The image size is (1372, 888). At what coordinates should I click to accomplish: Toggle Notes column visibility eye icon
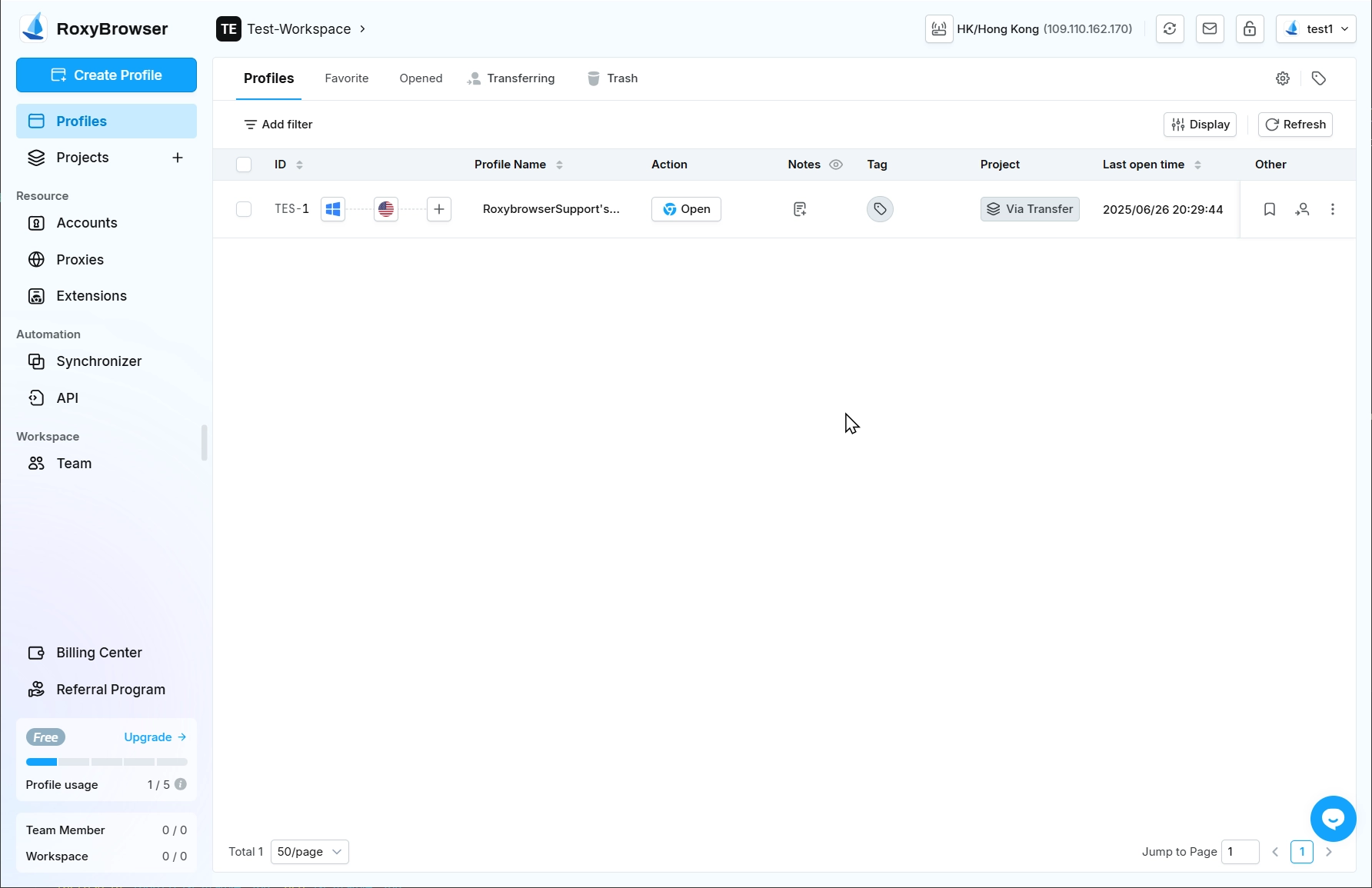click(x=836, y=165)
